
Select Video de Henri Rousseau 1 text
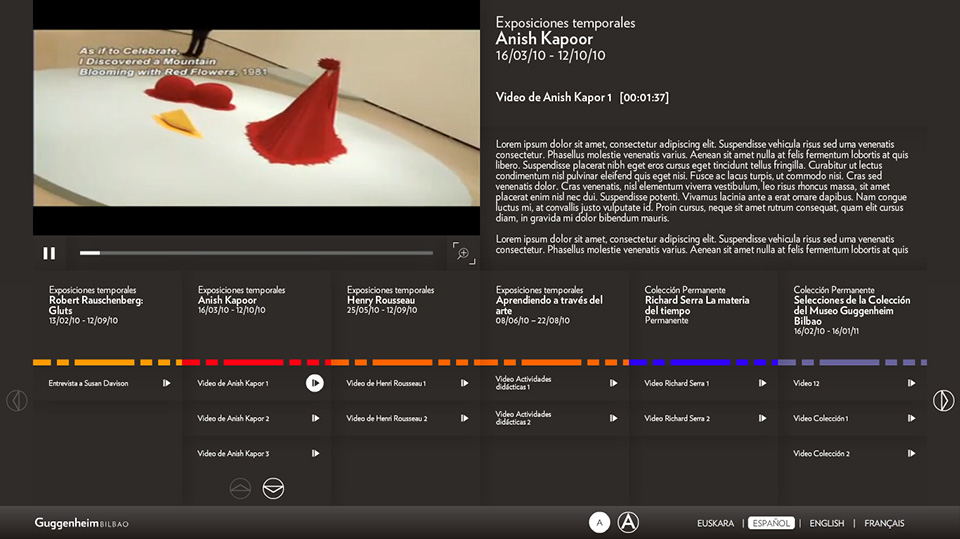(386, 383)
